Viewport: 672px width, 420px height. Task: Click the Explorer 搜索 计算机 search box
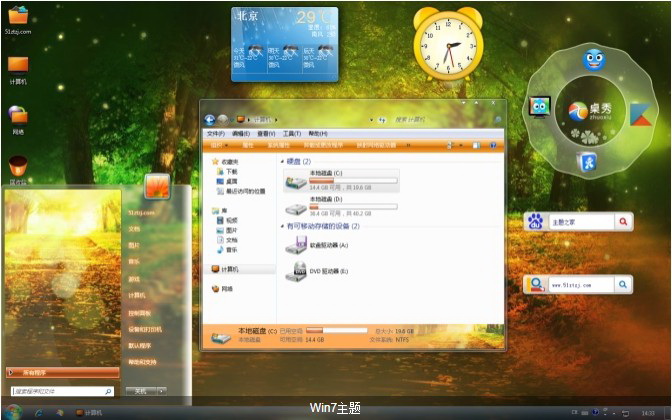click(x=447, y=120)
